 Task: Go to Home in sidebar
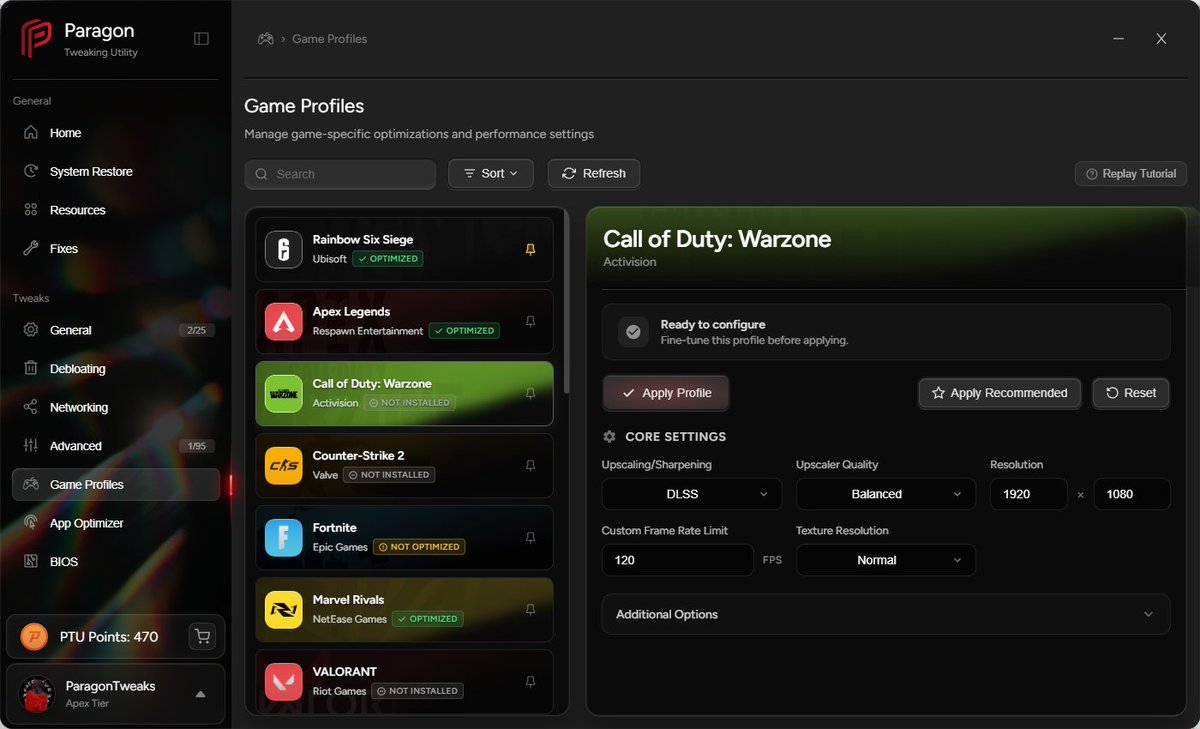point(116,133)
